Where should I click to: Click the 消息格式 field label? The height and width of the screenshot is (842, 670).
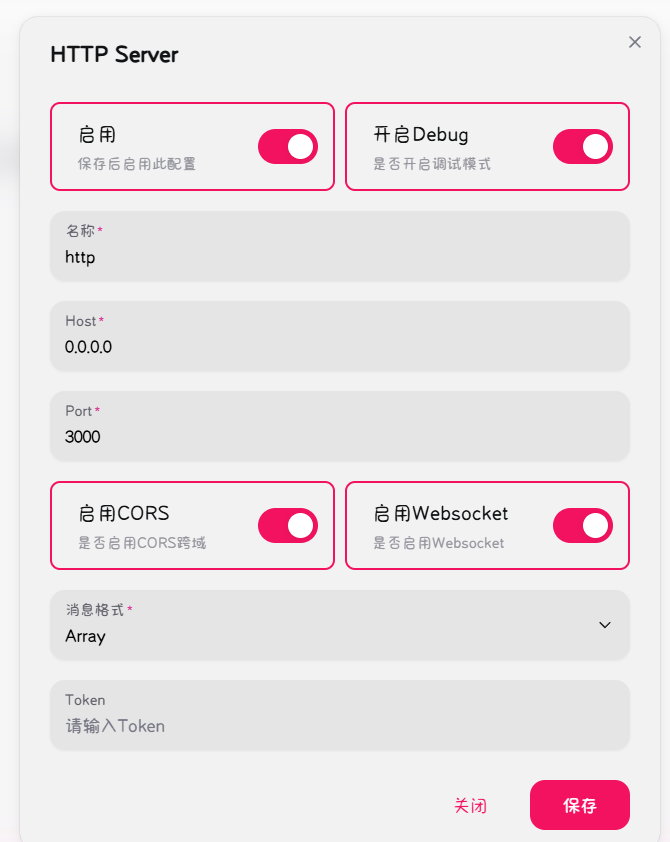point(95,610)
